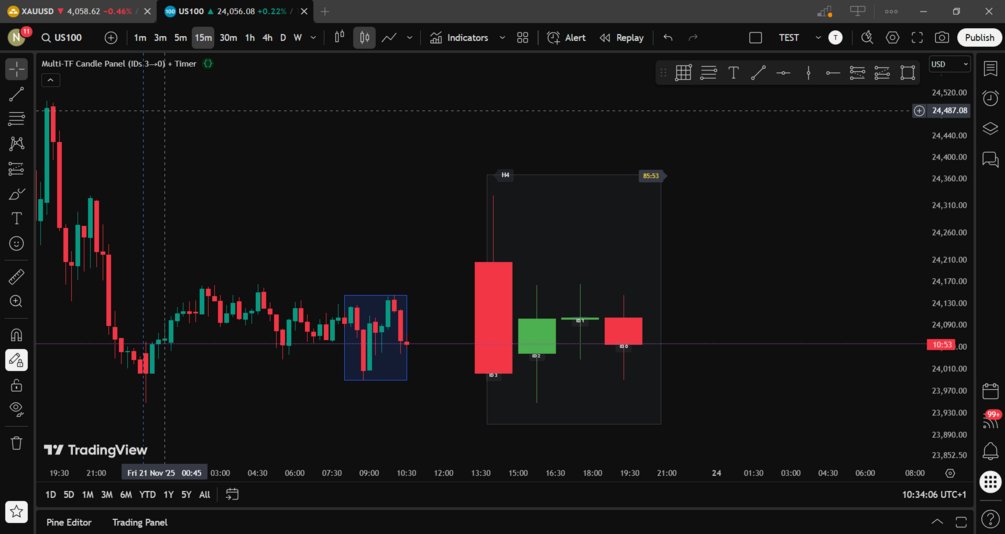
Task: Select the text annotation tool
Action: pos(17,219)
